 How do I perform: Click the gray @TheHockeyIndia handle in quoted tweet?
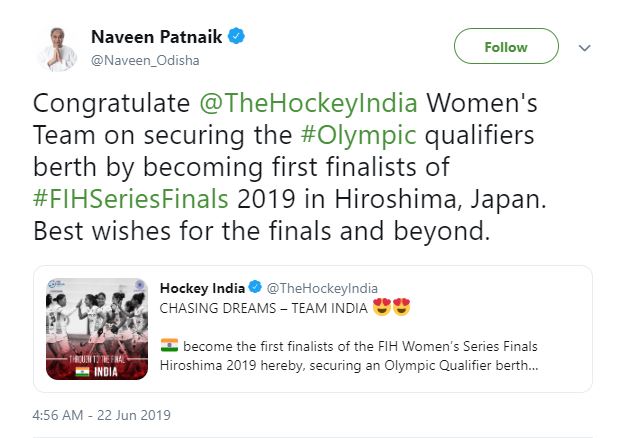tap(322, 288)
